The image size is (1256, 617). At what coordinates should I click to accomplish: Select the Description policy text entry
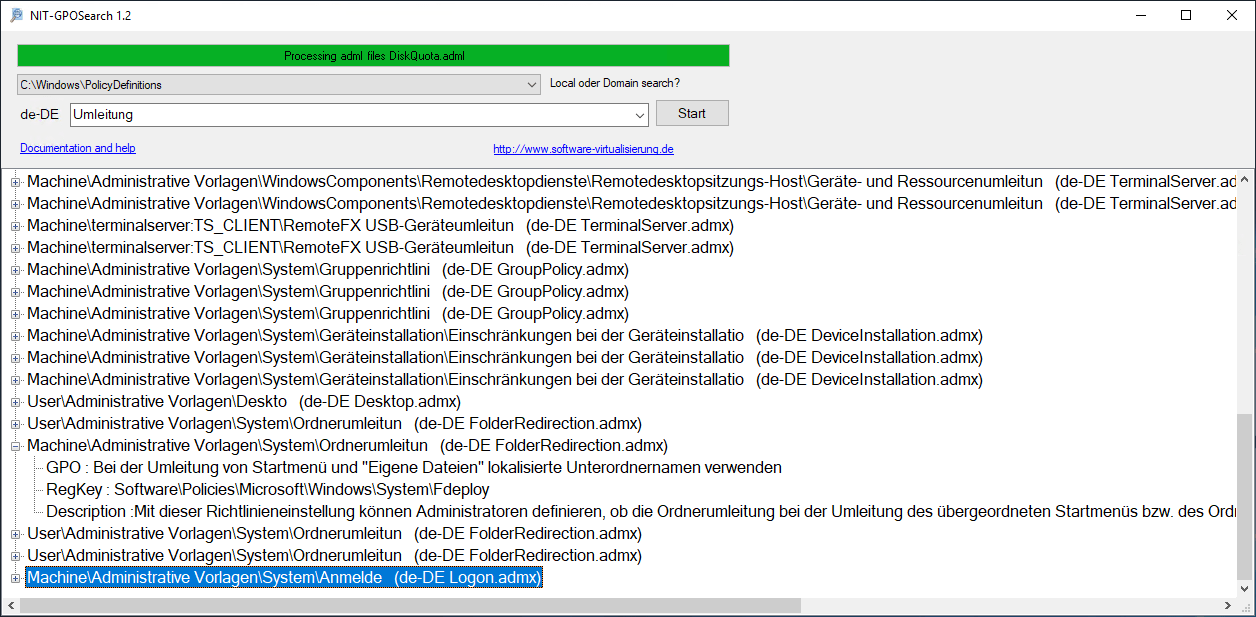coord(640,512)
